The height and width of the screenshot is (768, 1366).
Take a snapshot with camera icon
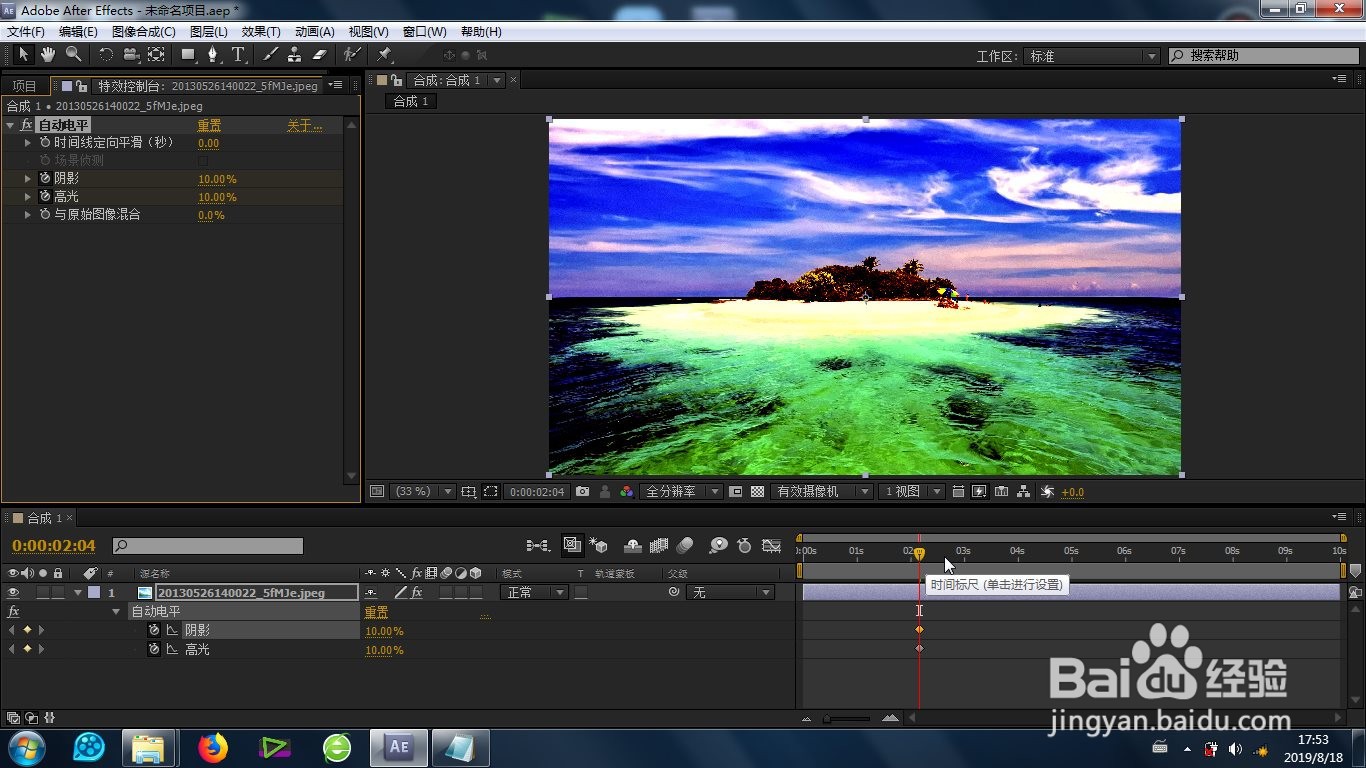pos(582,492)
